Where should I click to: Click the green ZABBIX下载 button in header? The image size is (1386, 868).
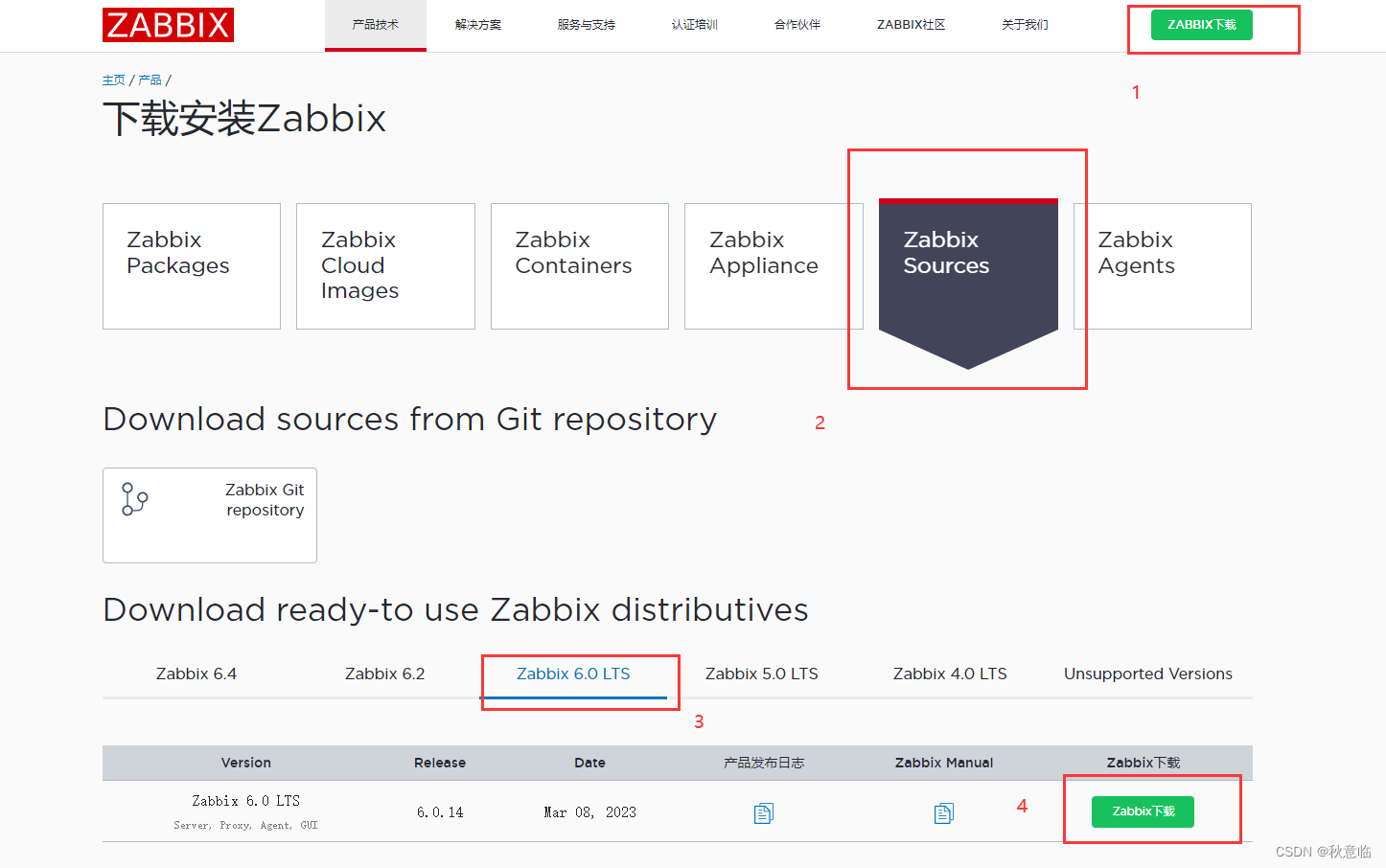[1201, 24]
